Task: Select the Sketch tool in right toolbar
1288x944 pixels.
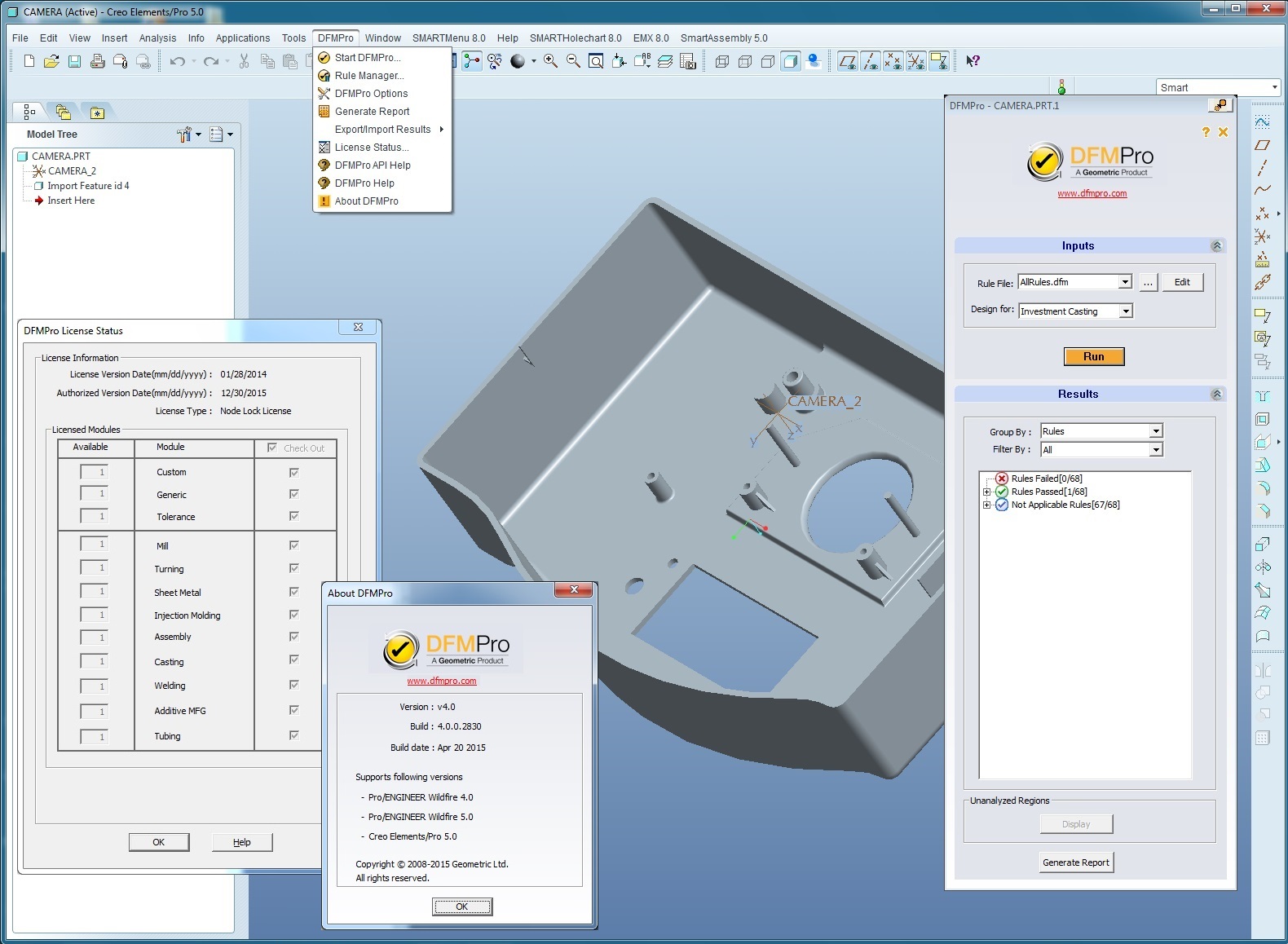Action: [x=1262, y=122]
